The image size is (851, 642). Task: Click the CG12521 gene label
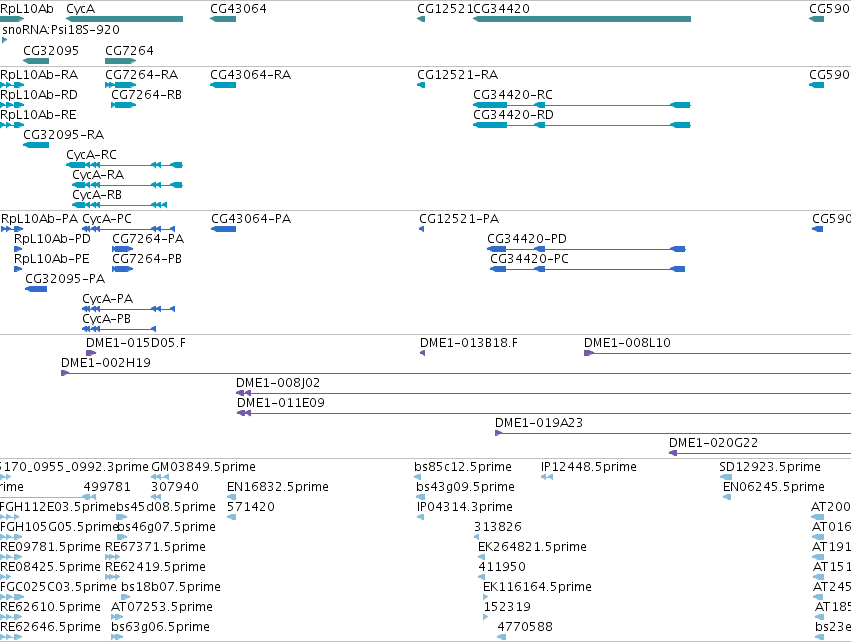click(x=445, y=9)
